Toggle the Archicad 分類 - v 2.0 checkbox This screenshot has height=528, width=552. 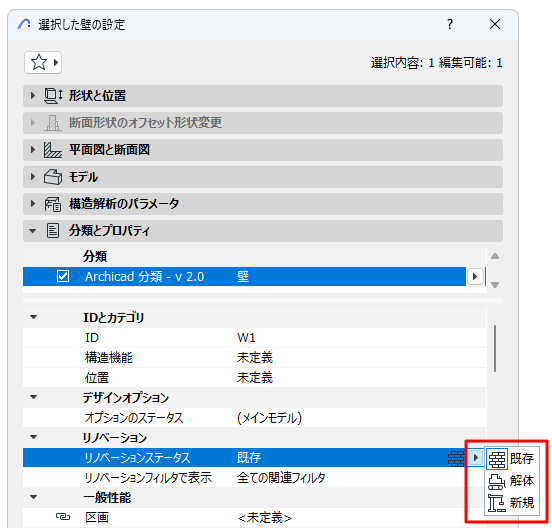tap(63, 276)
